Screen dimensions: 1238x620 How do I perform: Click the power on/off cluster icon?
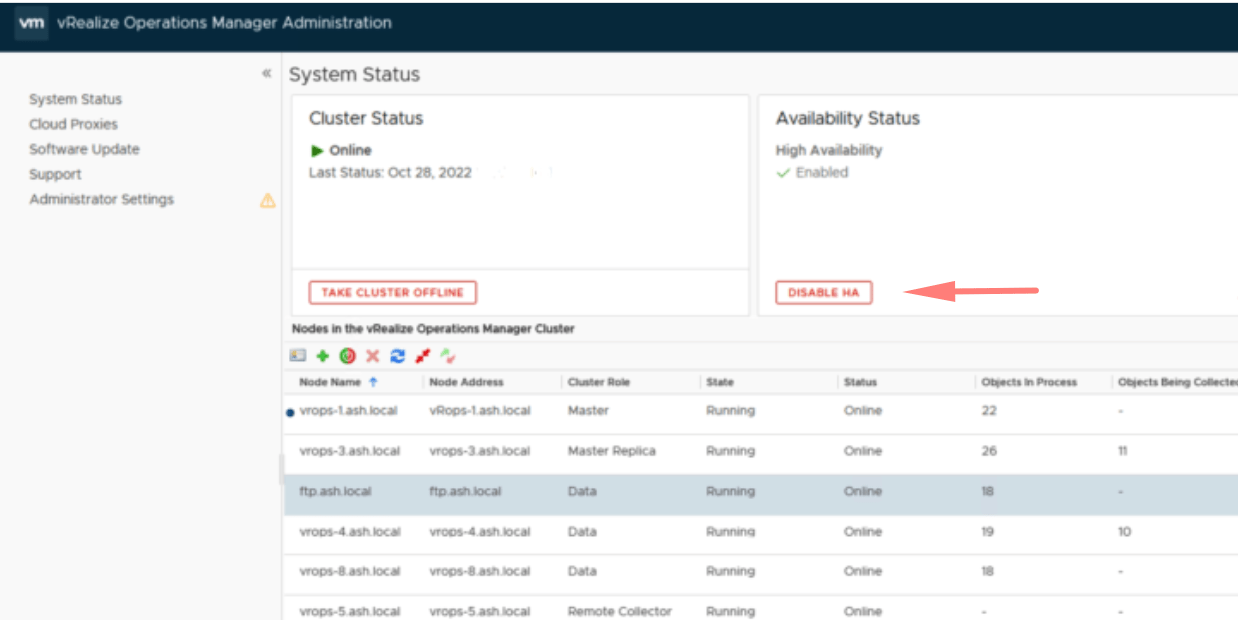tap(346, 355)
